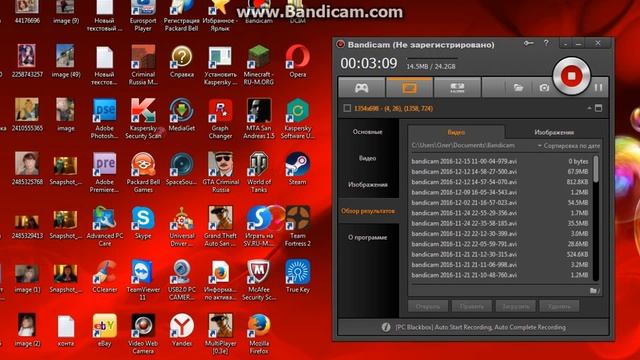Open the О программе section

tap(367, 237)
